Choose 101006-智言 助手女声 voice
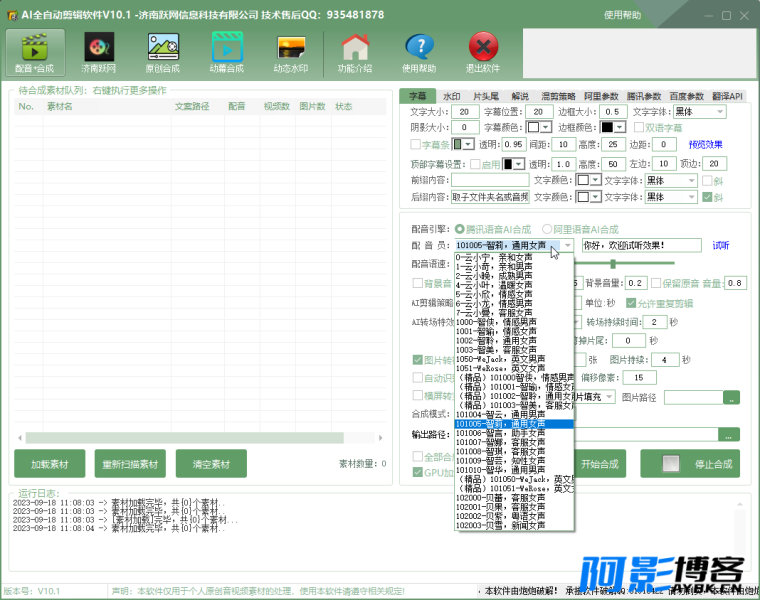The height and width of the screenshot is (600, 760). [x=514, y=433]
